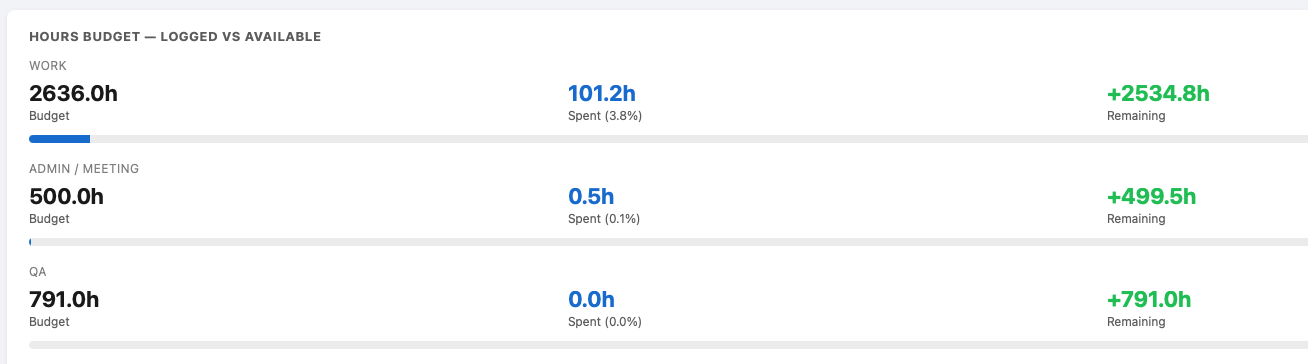Click the WORK category label

pos(48,66)
